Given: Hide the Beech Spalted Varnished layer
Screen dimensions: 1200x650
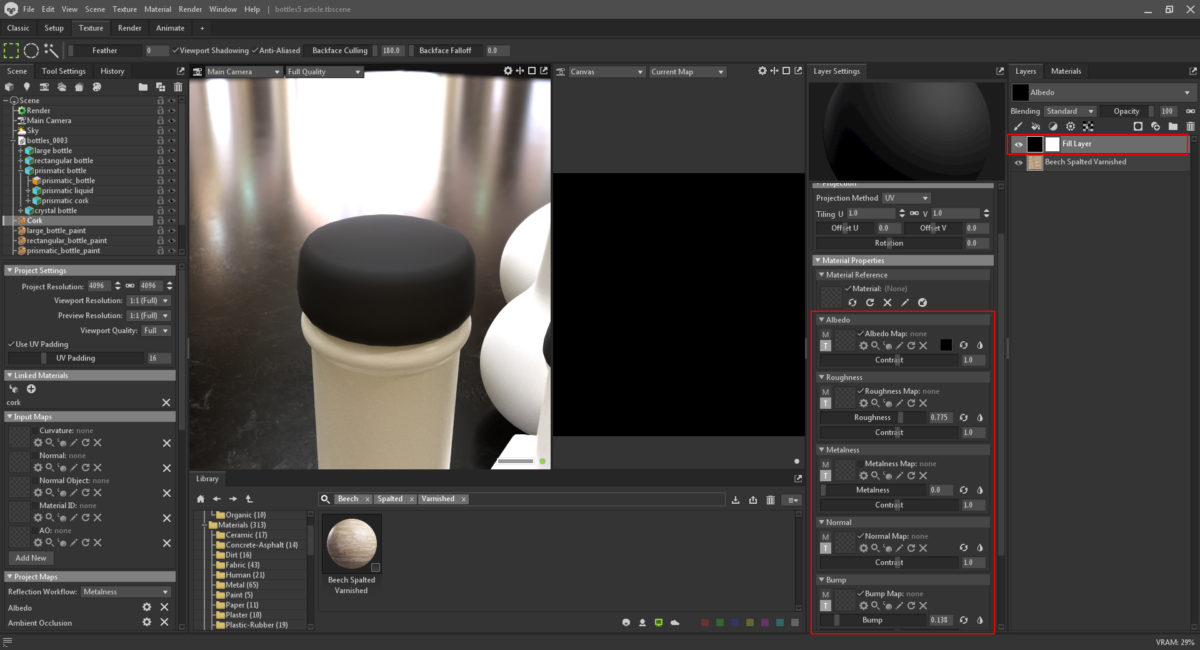Looking at the screenshot, I should 1018,161.
